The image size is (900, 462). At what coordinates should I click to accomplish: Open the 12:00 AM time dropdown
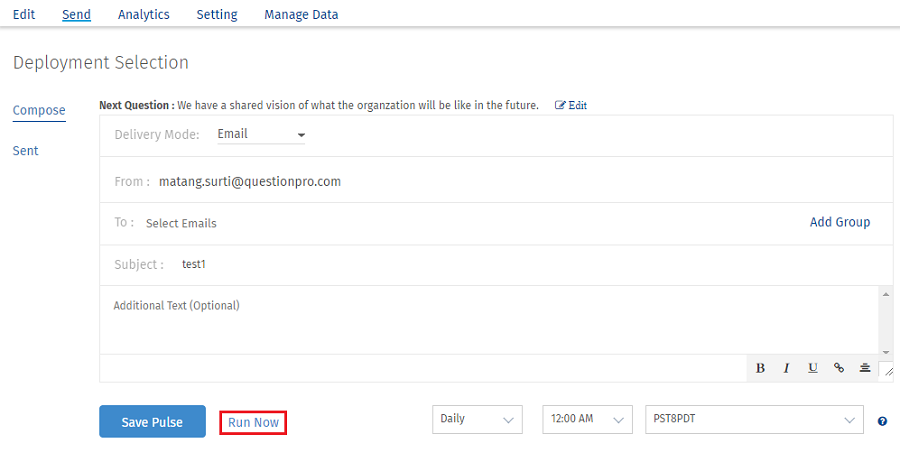pos(588,420)
